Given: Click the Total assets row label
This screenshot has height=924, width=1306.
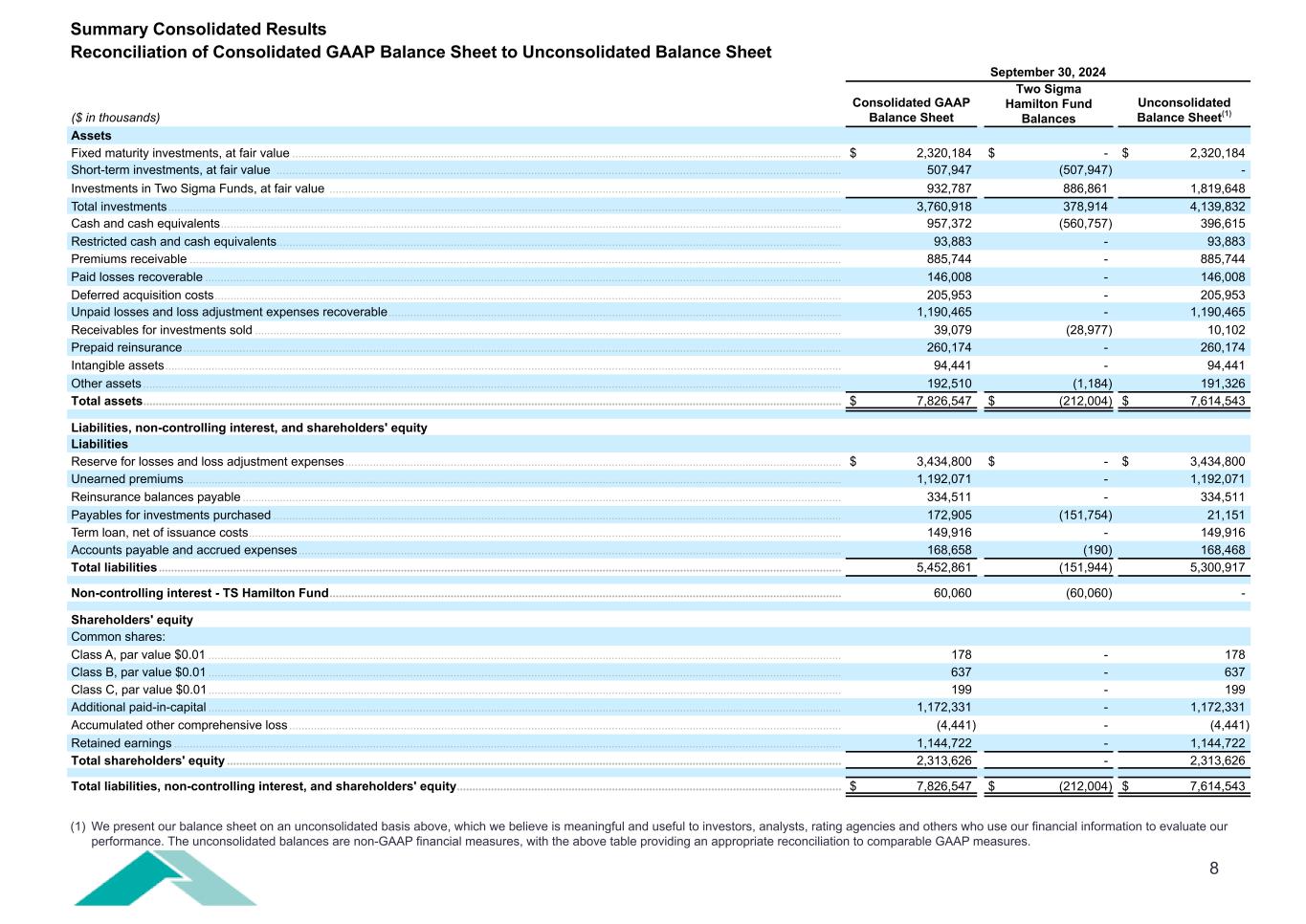Looking at the screenshot, I should 106,402.
